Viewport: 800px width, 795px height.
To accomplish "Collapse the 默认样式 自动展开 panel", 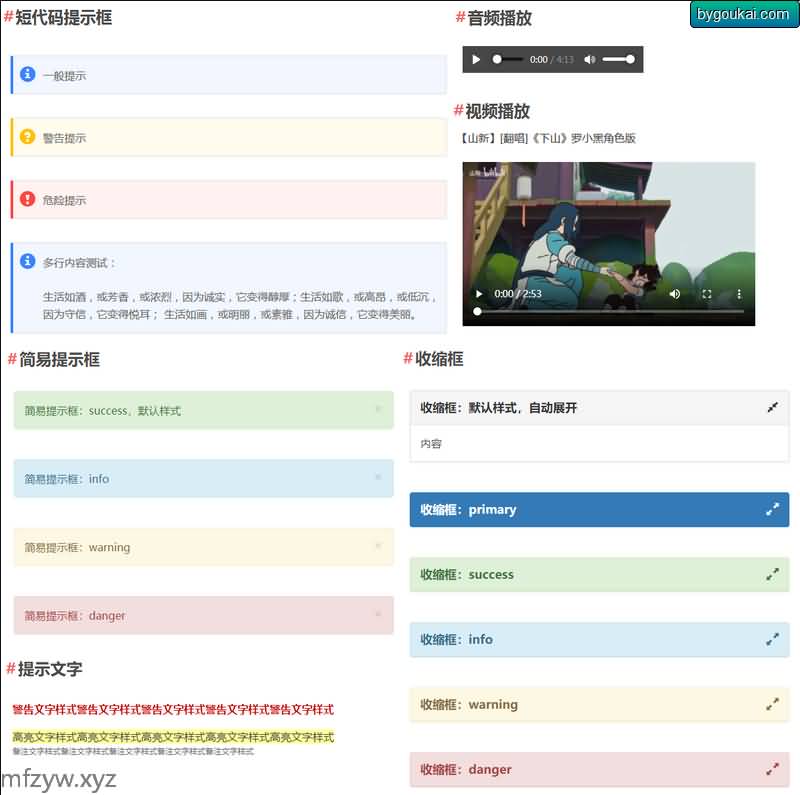I will point(772,408).
